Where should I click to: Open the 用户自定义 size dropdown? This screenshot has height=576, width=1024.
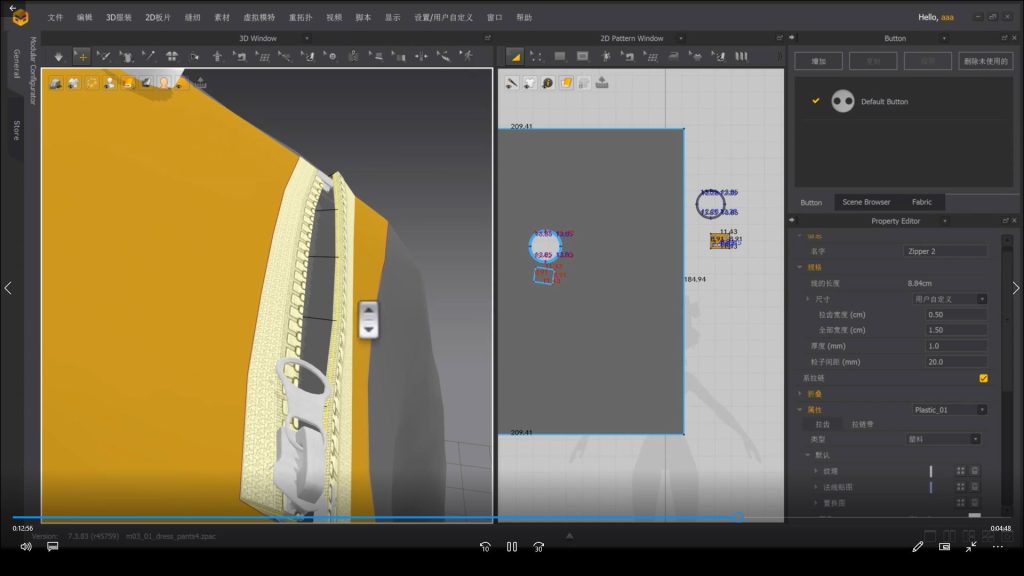[949, 299]
